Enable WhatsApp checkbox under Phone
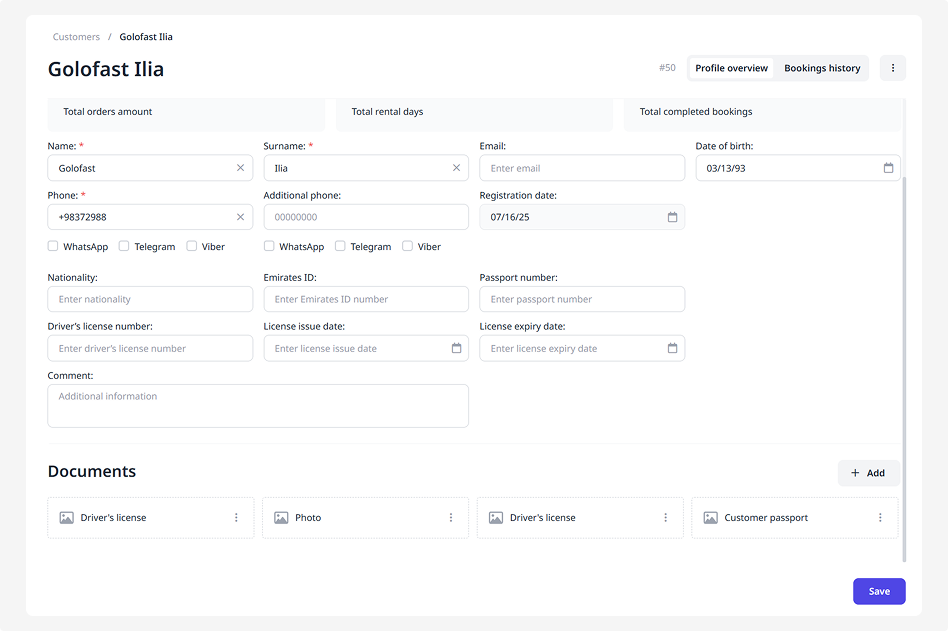Screen dimensions: 948x631 click(53, 246)
